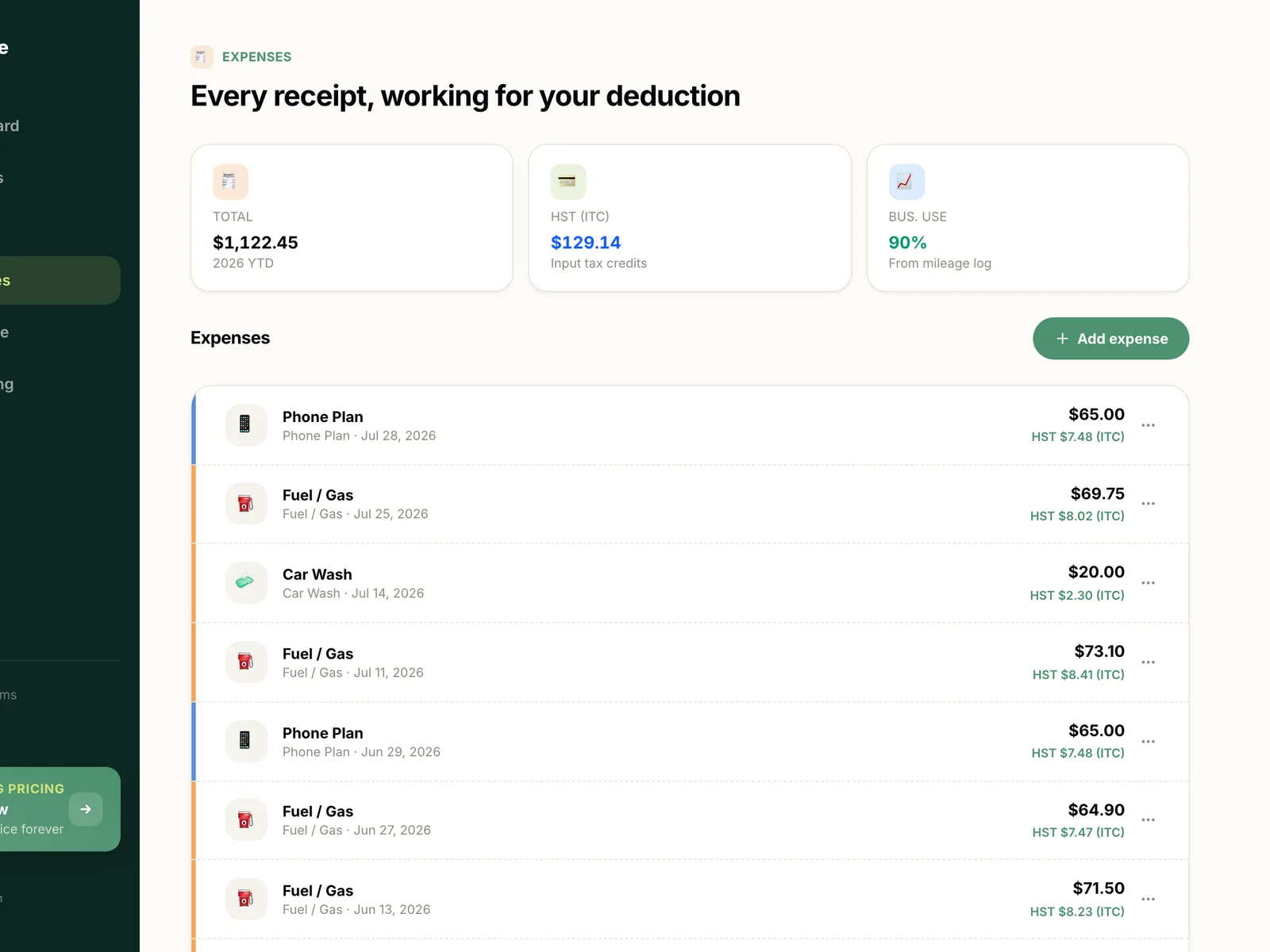Select the Phone Plan Jul 28, 2026 row title

[x=323, y=417]
